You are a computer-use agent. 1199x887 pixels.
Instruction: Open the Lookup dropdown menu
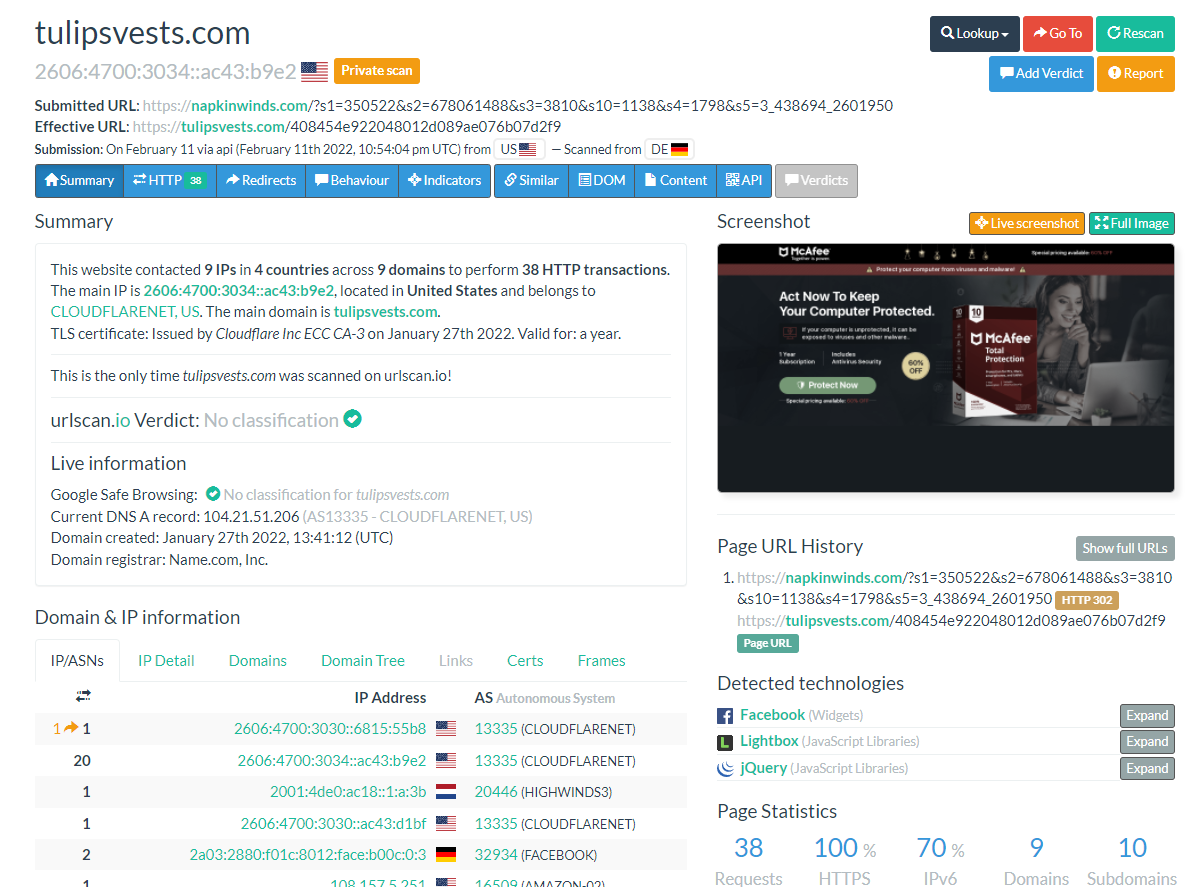pos(974,33)
